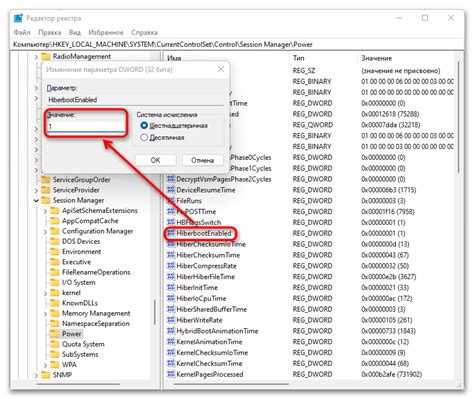Click the Session Manager folder icon

[x=46, y=200]
